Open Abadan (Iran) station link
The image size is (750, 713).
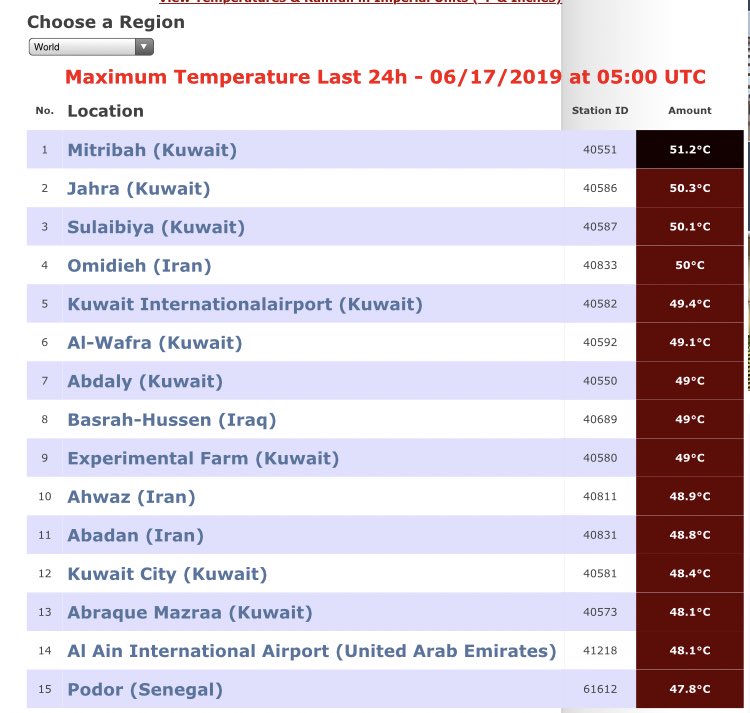click(x=135, y=535)
